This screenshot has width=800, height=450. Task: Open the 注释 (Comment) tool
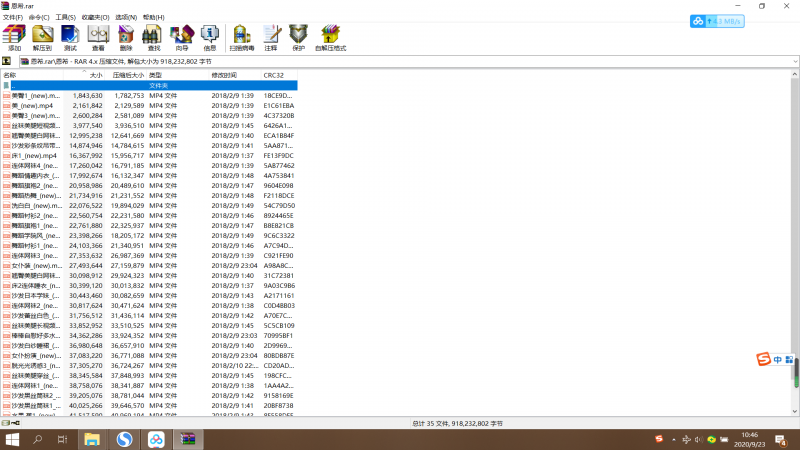pyautogui.click(x=271, y=38)
